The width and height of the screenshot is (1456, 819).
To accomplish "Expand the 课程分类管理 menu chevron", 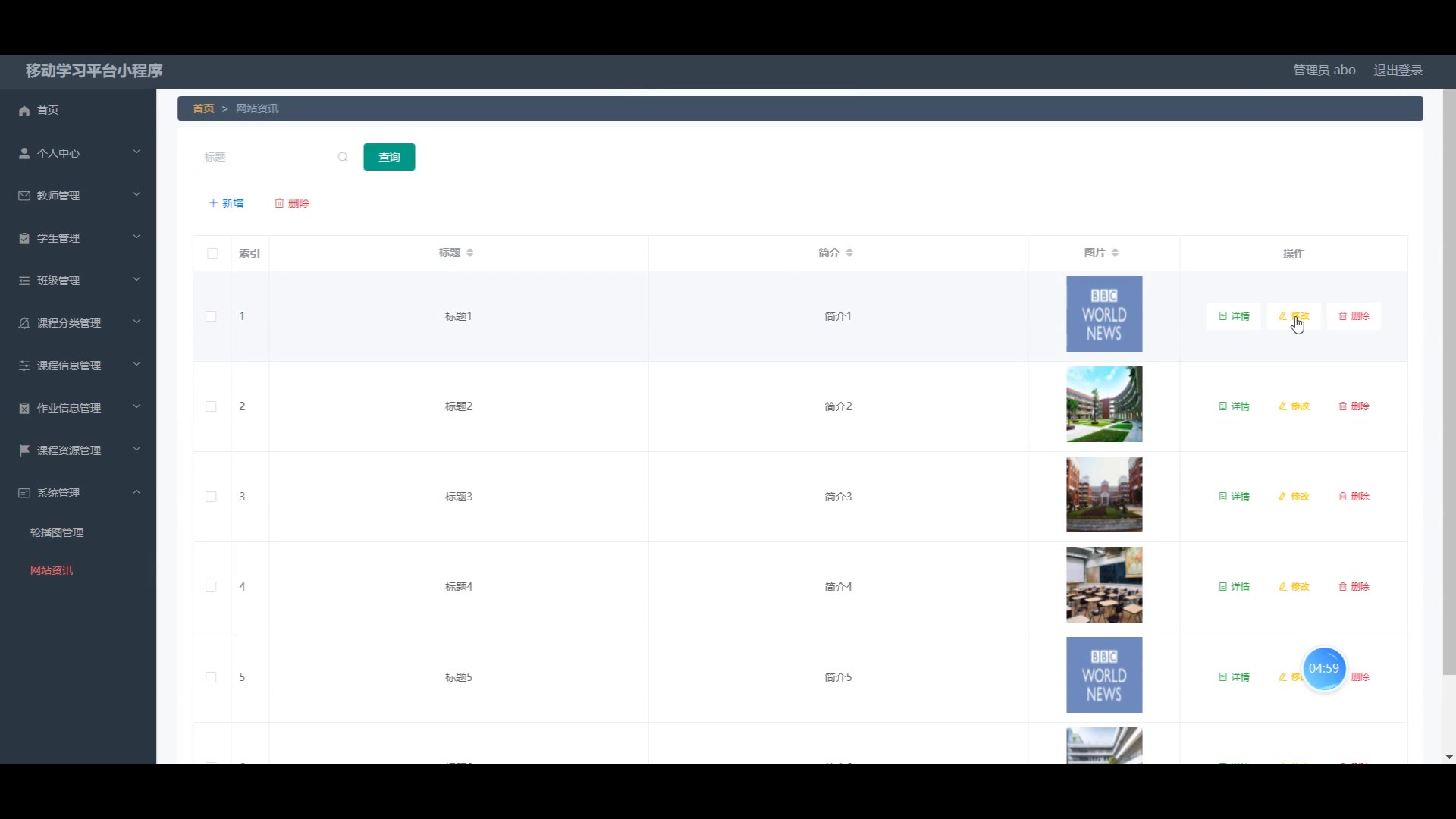I will pyautogui.click(x=136, y=322).
